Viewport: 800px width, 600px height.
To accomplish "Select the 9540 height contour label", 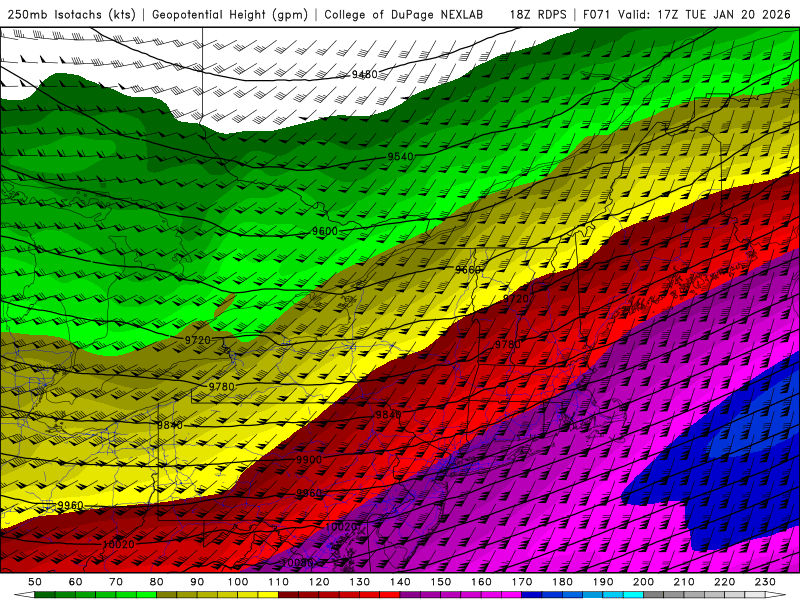I will point(400,157).
